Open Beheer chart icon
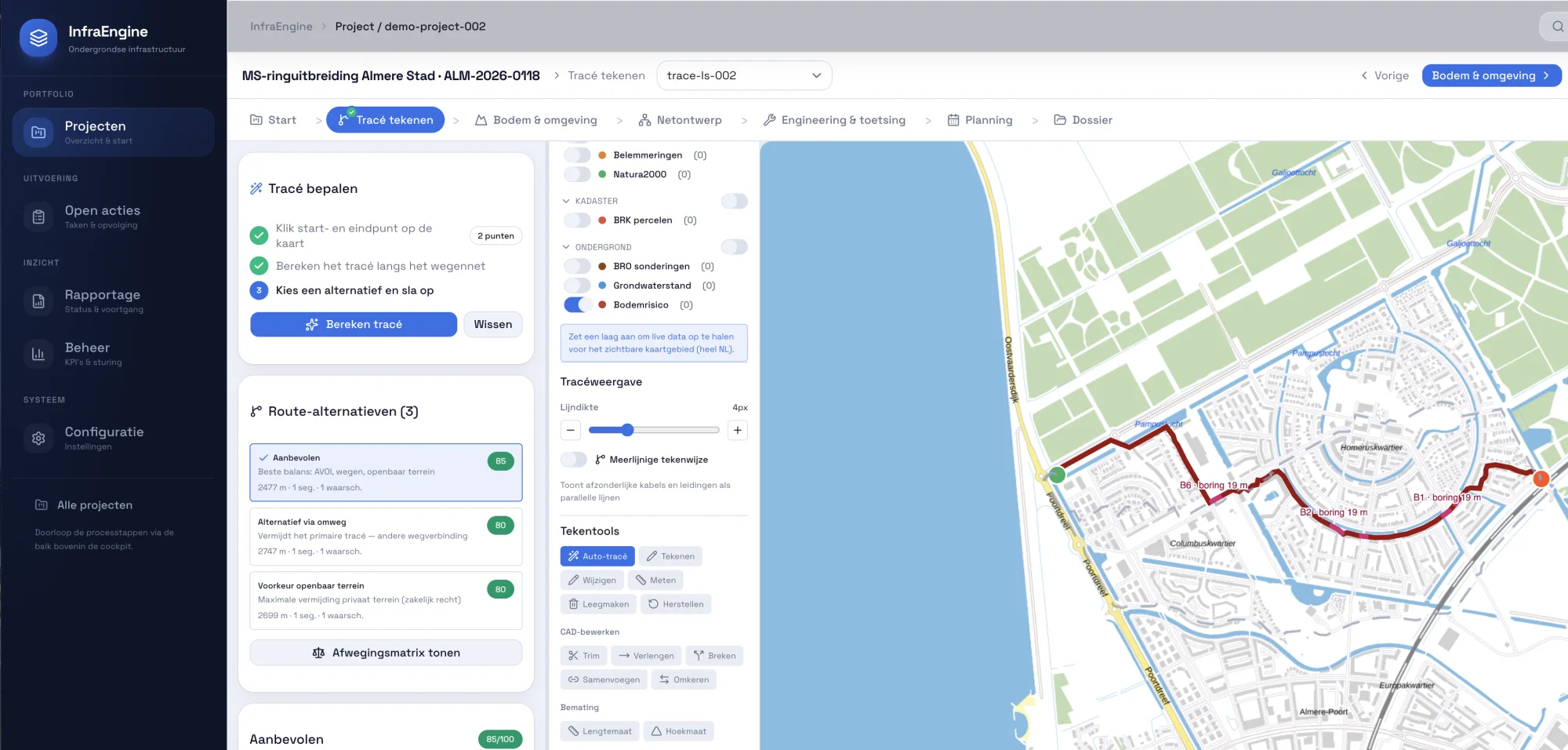 [x=38, y=354]
